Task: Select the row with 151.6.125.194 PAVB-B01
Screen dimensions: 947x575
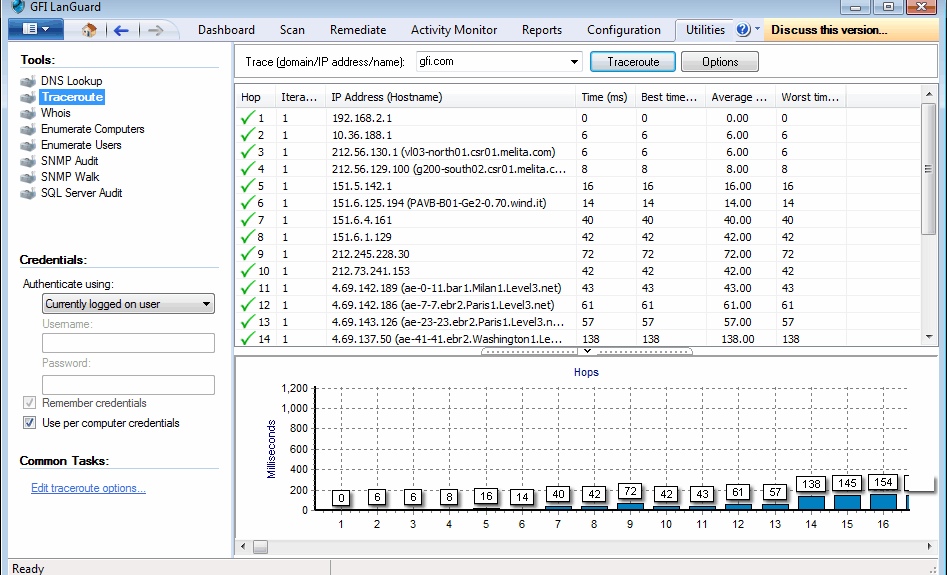Action: click(578, 203)
